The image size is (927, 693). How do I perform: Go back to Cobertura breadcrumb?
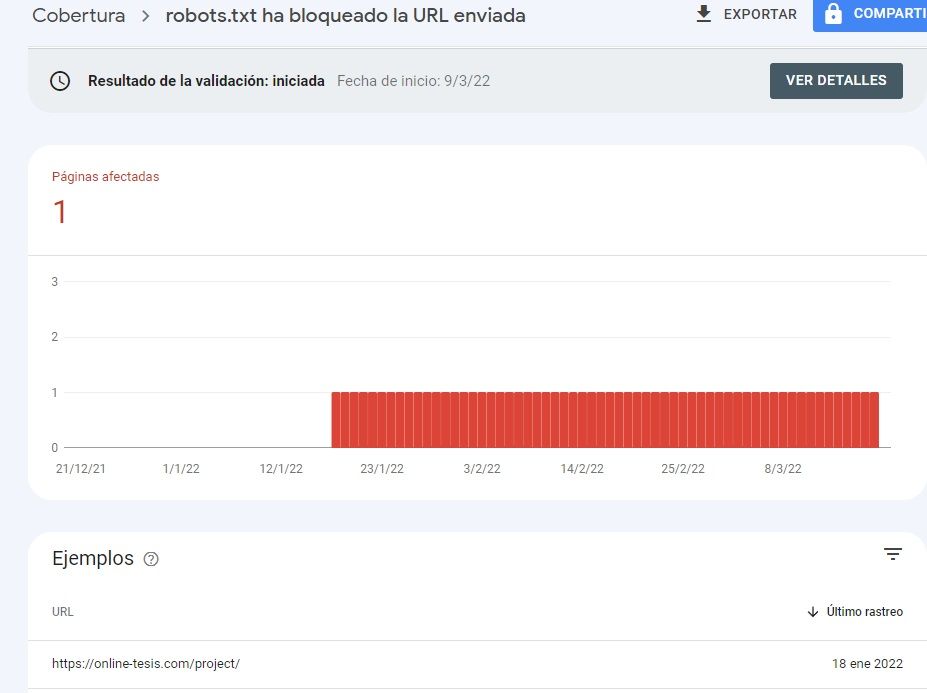click(x=79, y=15)
